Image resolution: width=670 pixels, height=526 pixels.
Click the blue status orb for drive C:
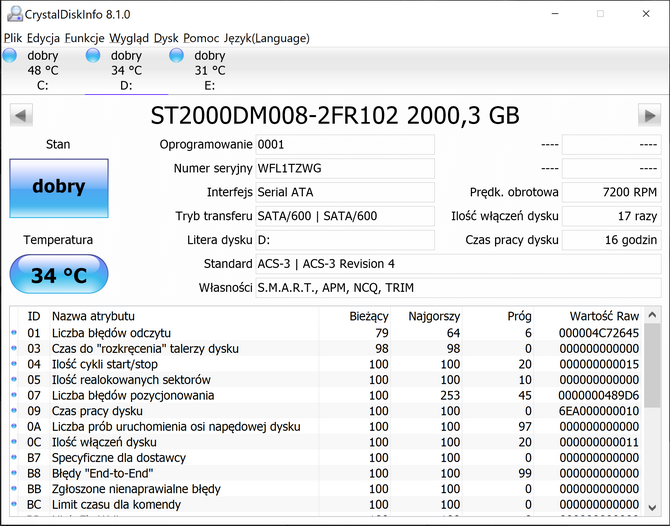coord(10,56)
